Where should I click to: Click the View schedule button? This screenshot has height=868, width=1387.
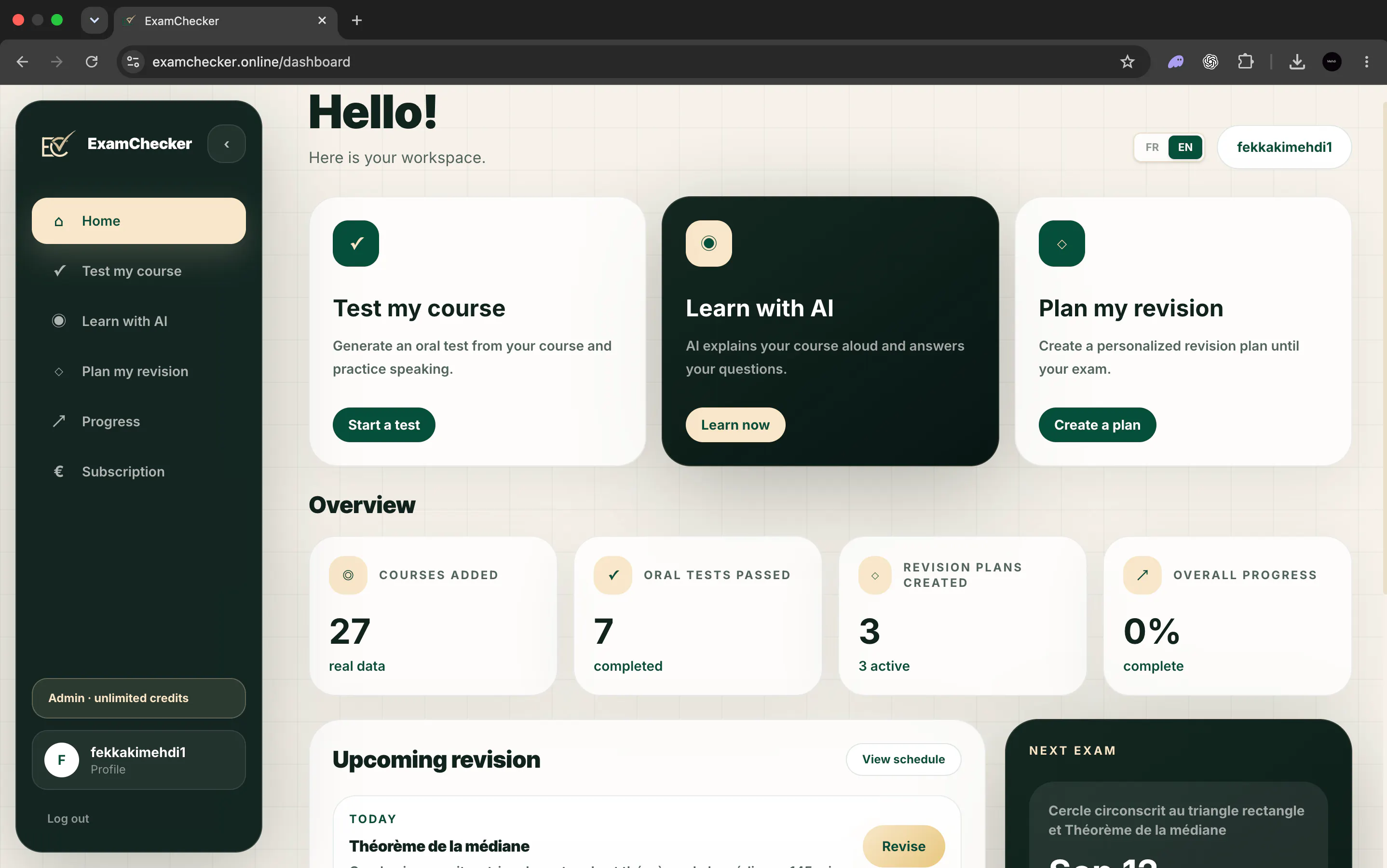(x=904, y=759)
